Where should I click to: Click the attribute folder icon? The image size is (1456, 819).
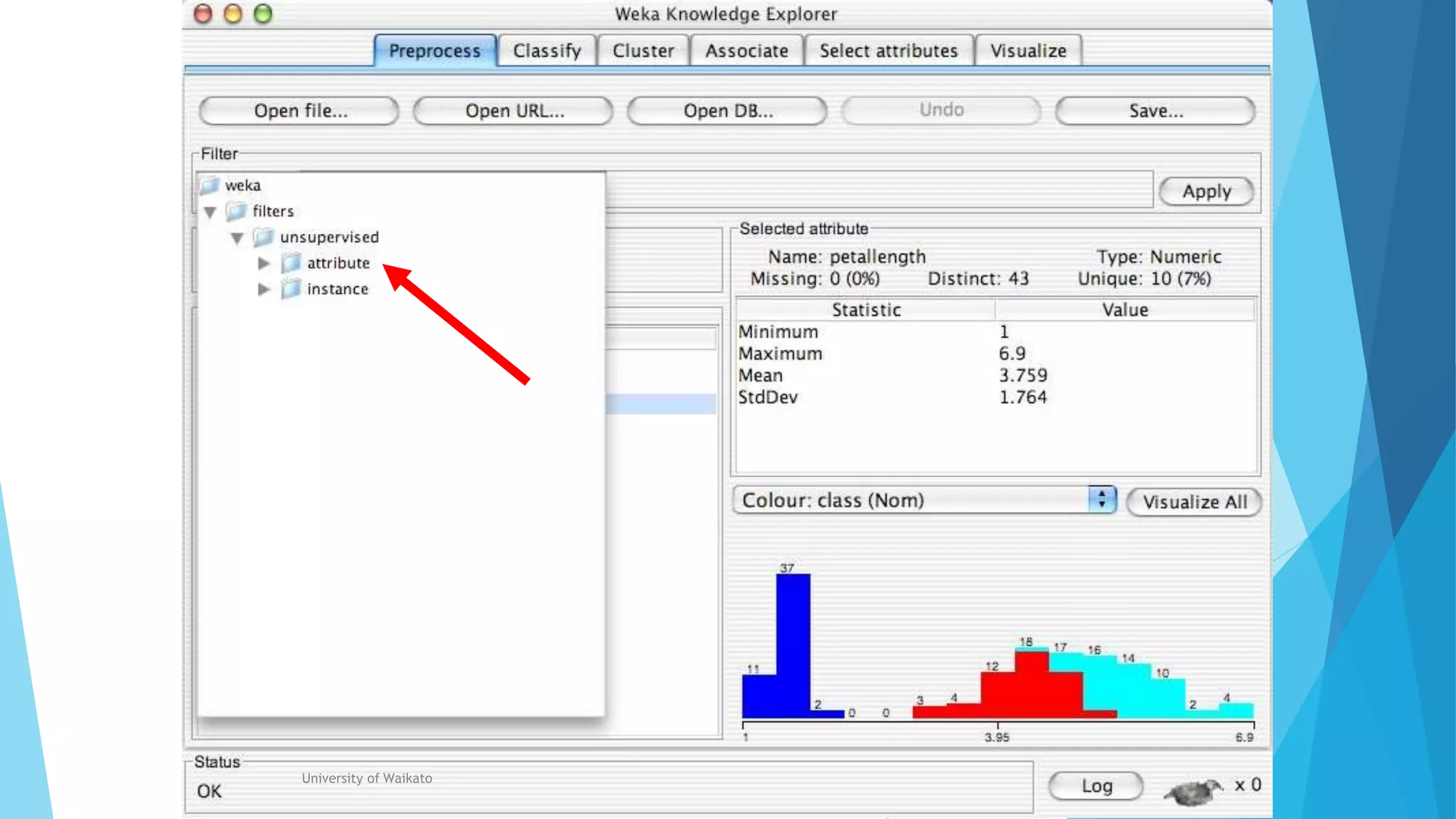tap(290, 263)
